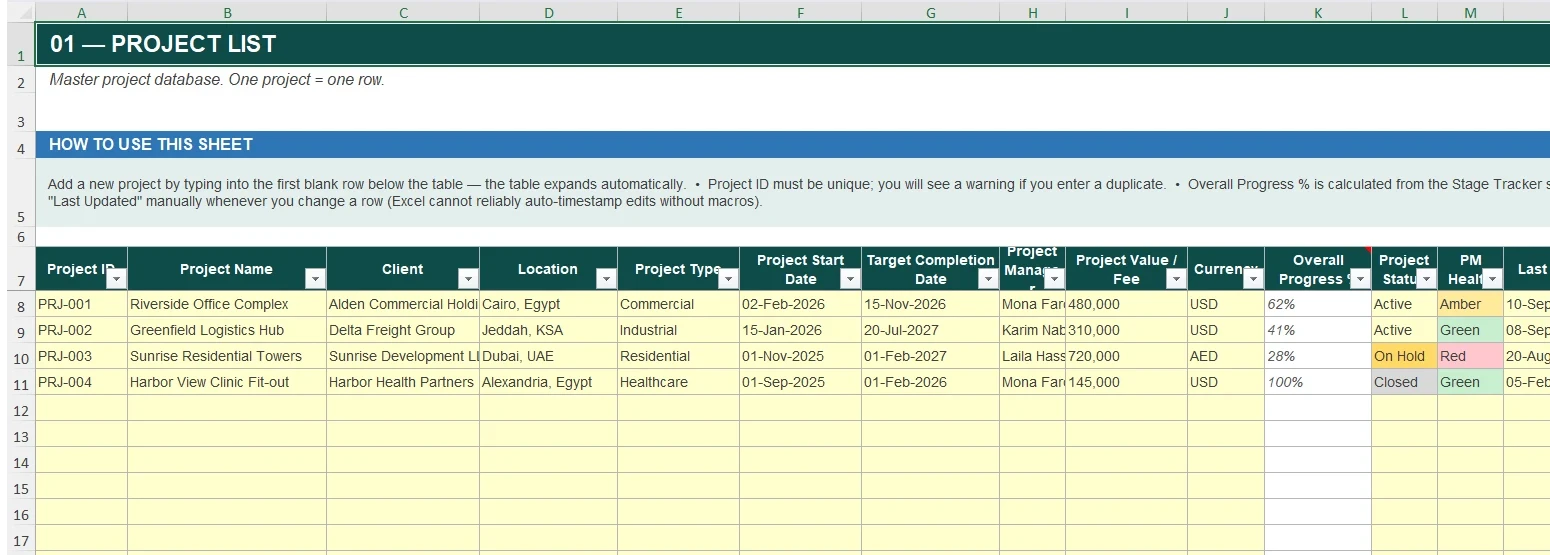Select column L header
Screen dimensions: 1550x555
[1404, 12]
